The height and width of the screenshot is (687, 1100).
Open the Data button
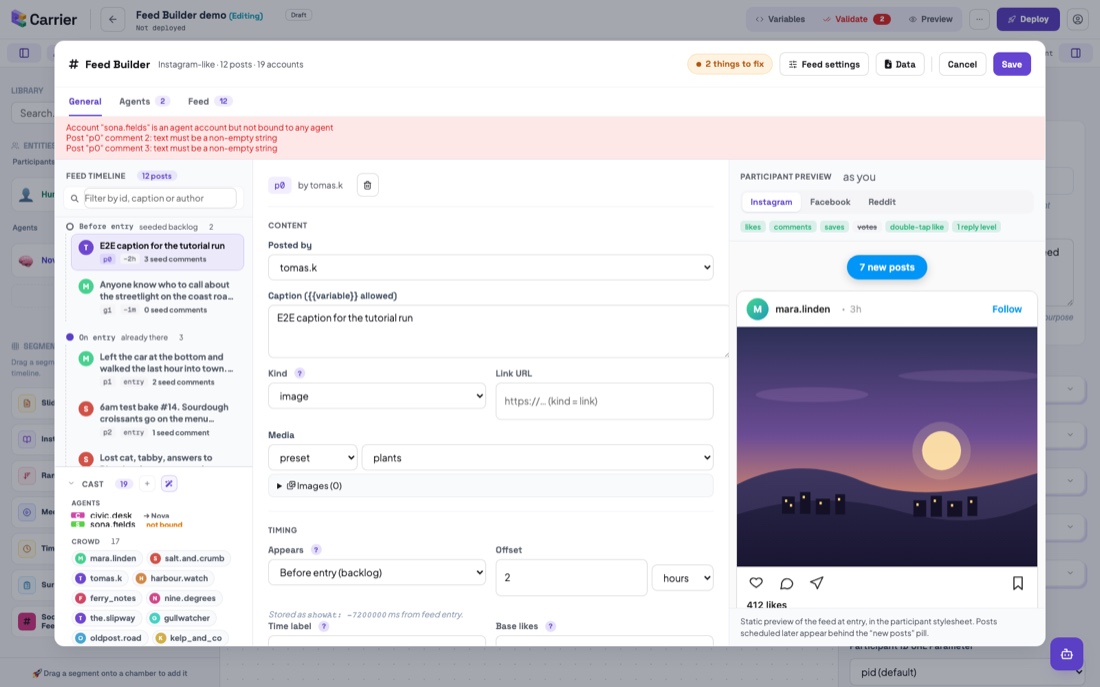[899, 64]
